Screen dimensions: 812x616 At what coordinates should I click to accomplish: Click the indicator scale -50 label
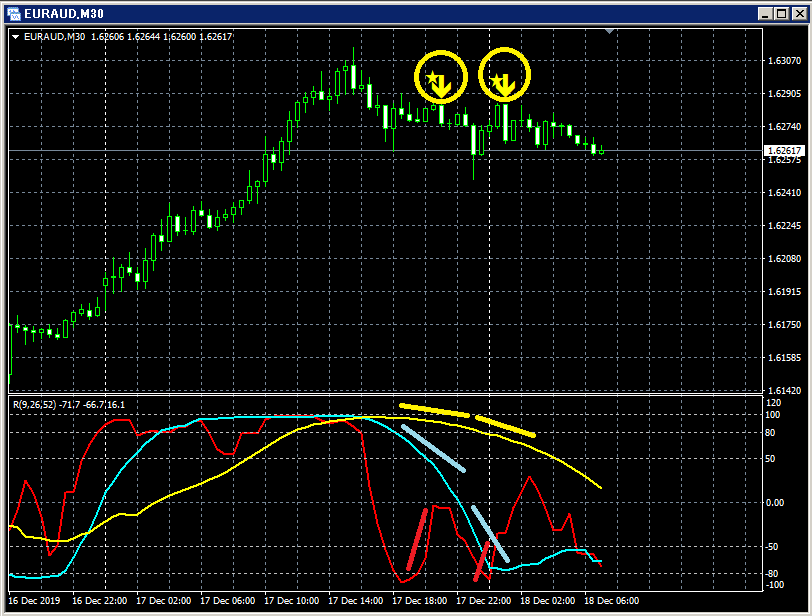pos(772,547)
